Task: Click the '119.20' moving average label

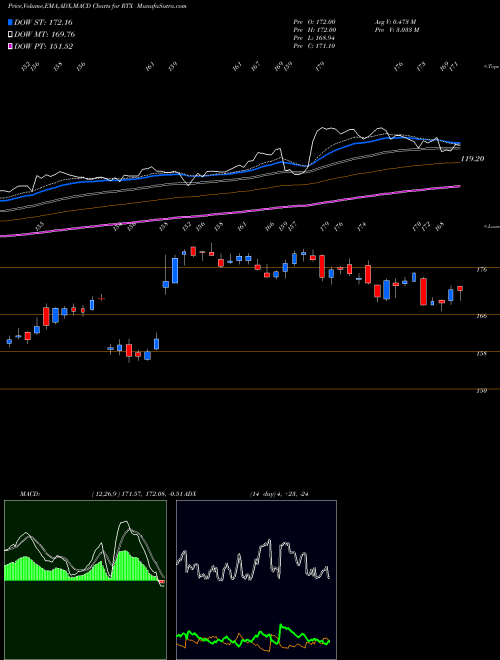Action: pos(473,159)
